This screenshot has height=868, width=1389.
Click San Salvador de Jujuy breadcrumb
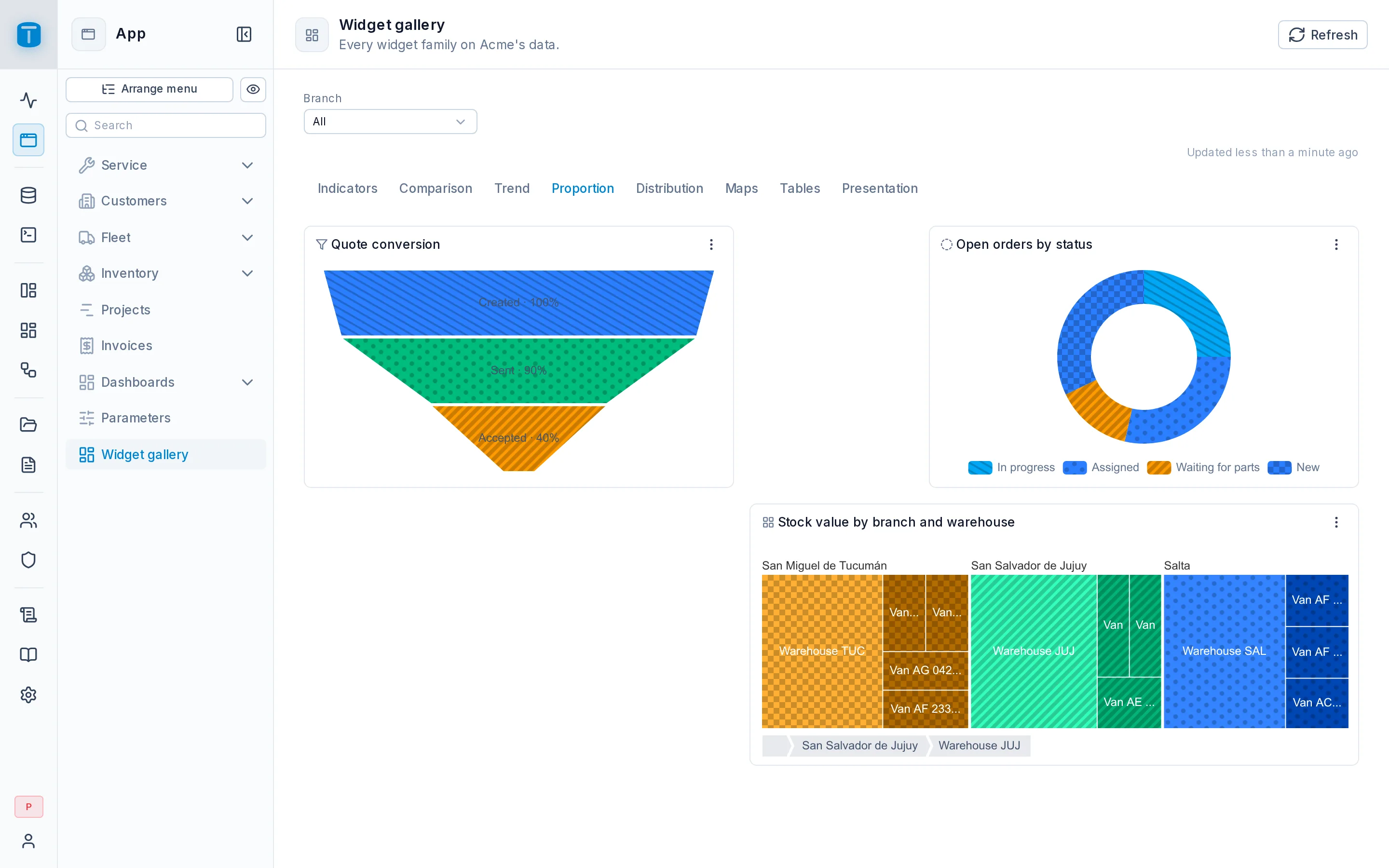859,746
